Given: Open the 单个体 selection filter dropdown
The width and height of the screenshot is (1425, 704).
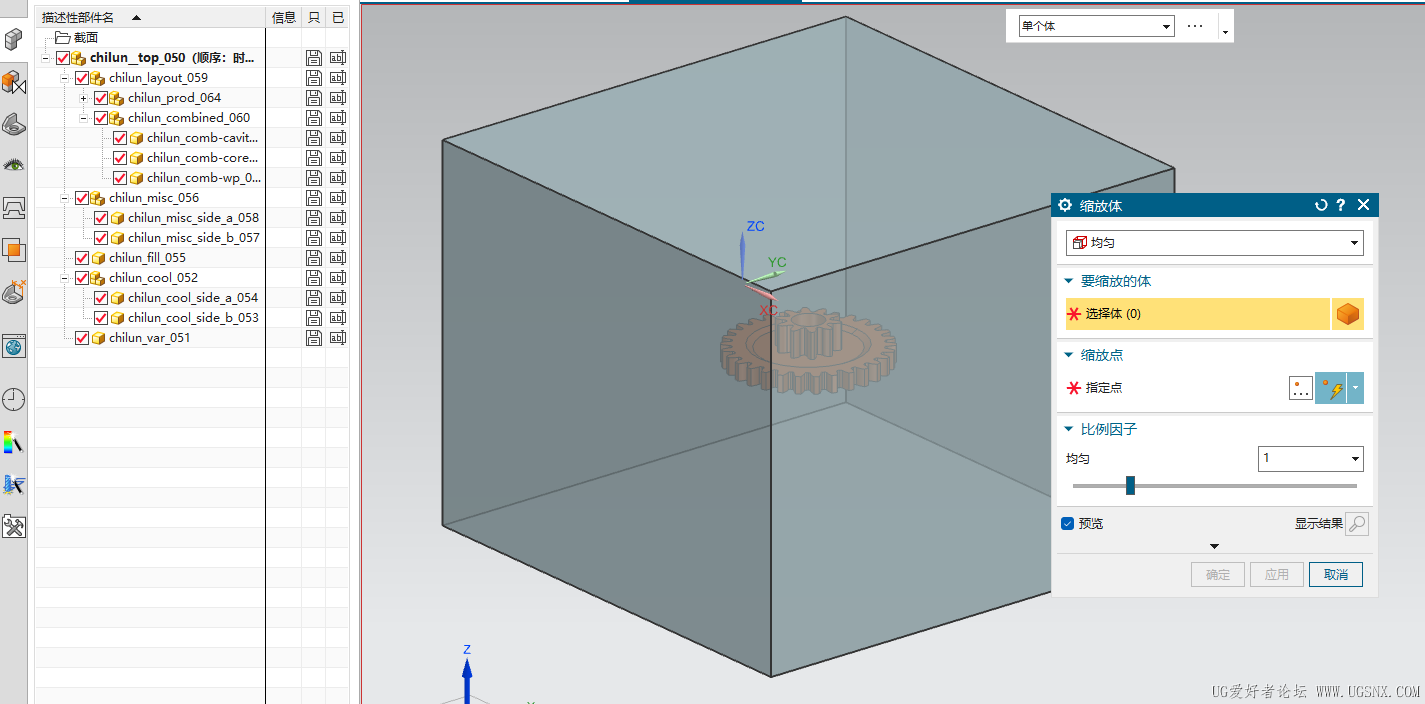Looking at the screenshot, I should click(1096, 26).
